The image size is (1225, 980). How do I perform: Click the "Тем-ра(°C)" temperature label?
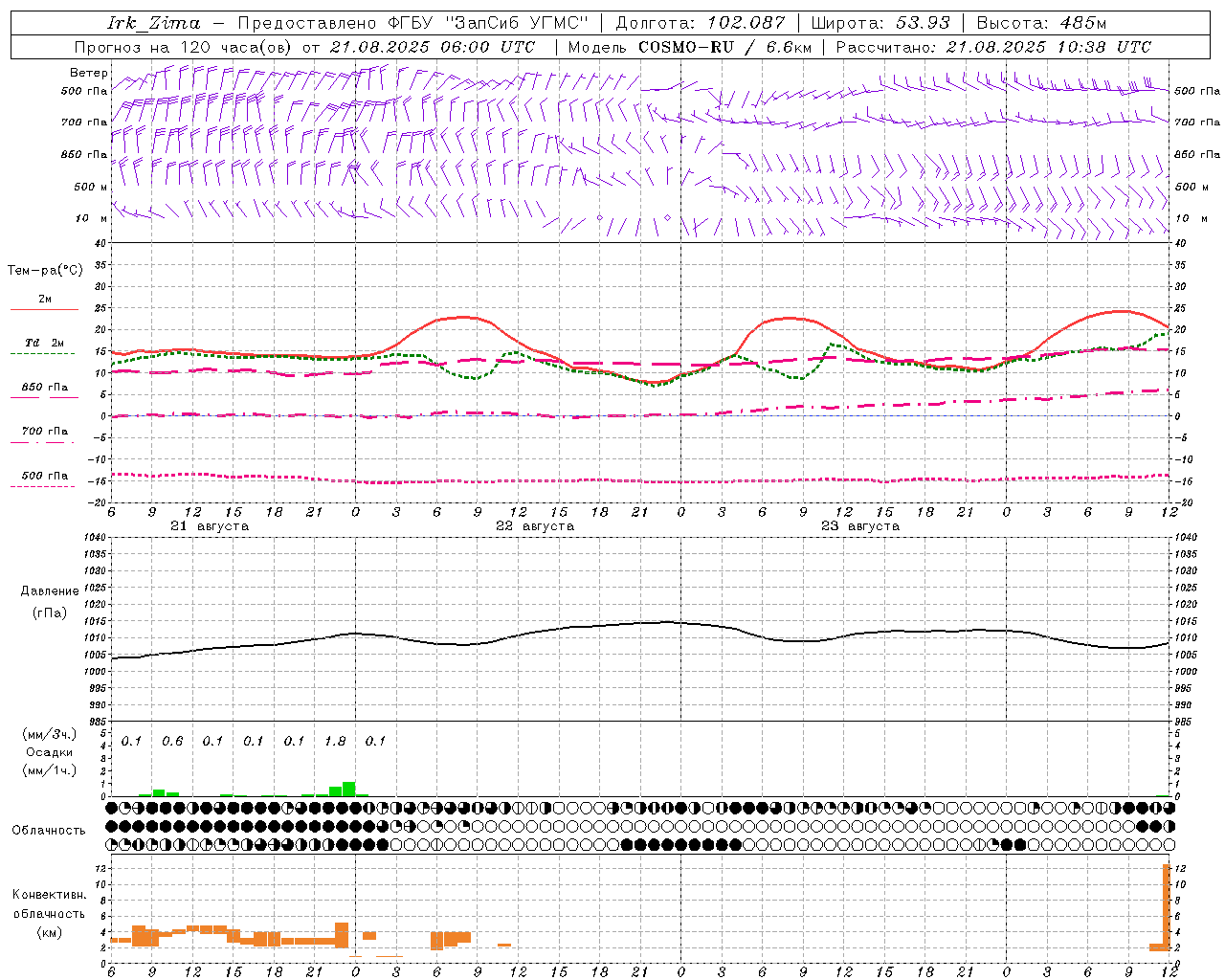[x=45, y=271]
